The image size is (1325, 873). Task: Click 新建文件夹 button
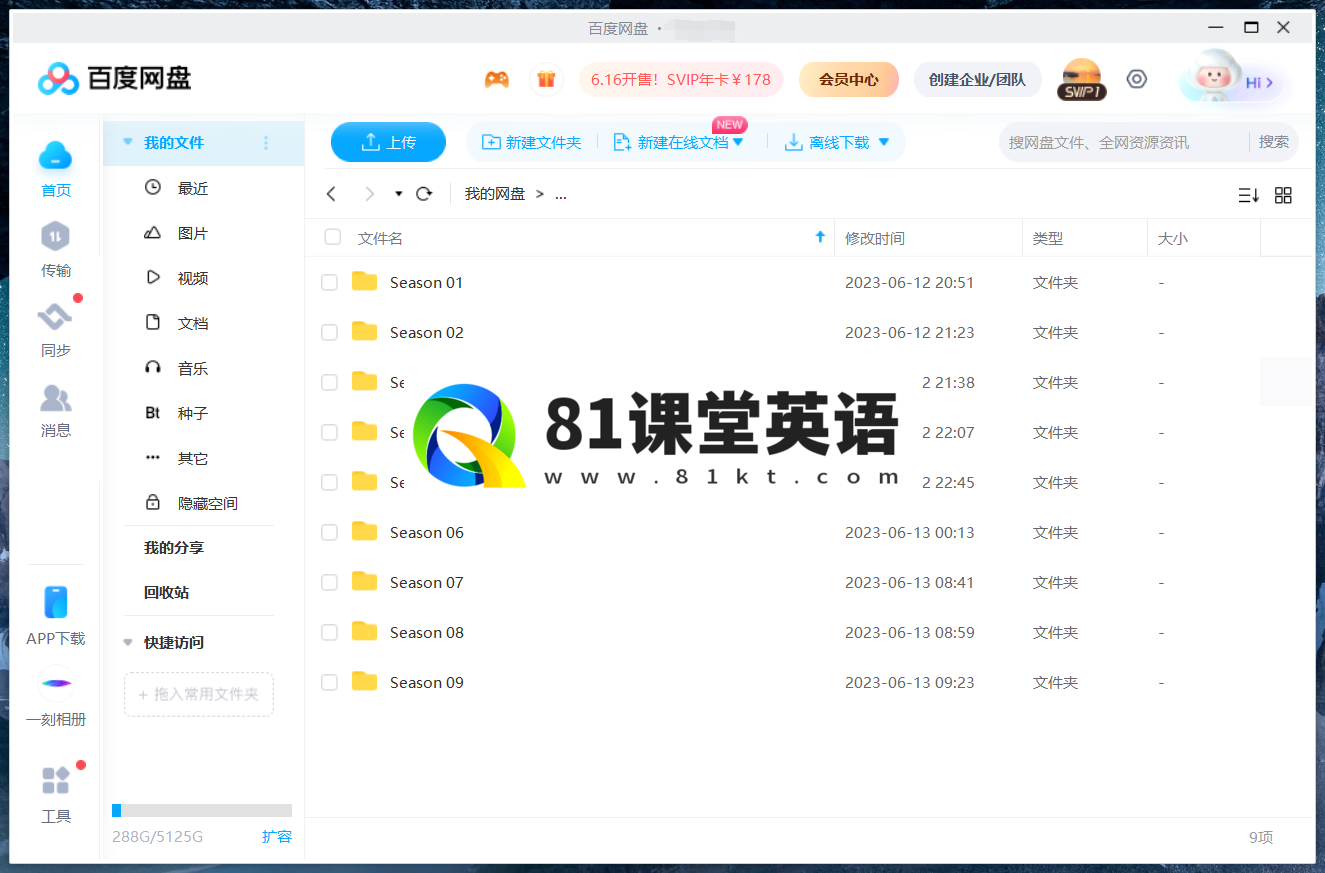point(531,143)
